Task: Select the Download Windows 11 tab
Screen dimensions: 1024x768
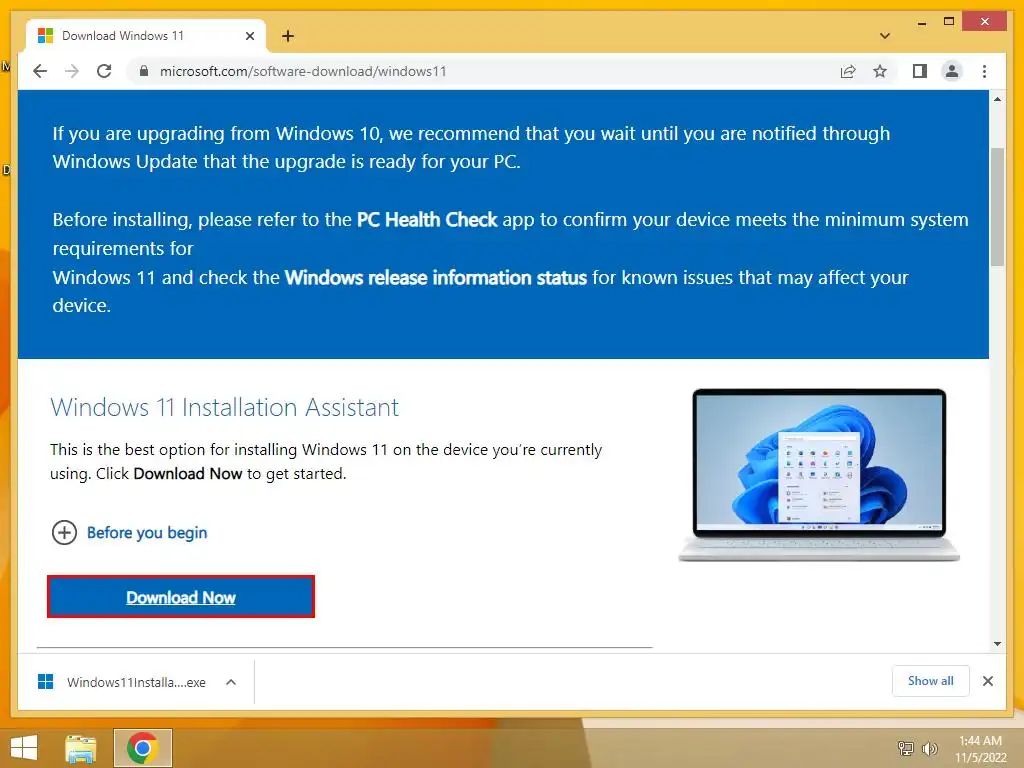Action: click(146, 36)
